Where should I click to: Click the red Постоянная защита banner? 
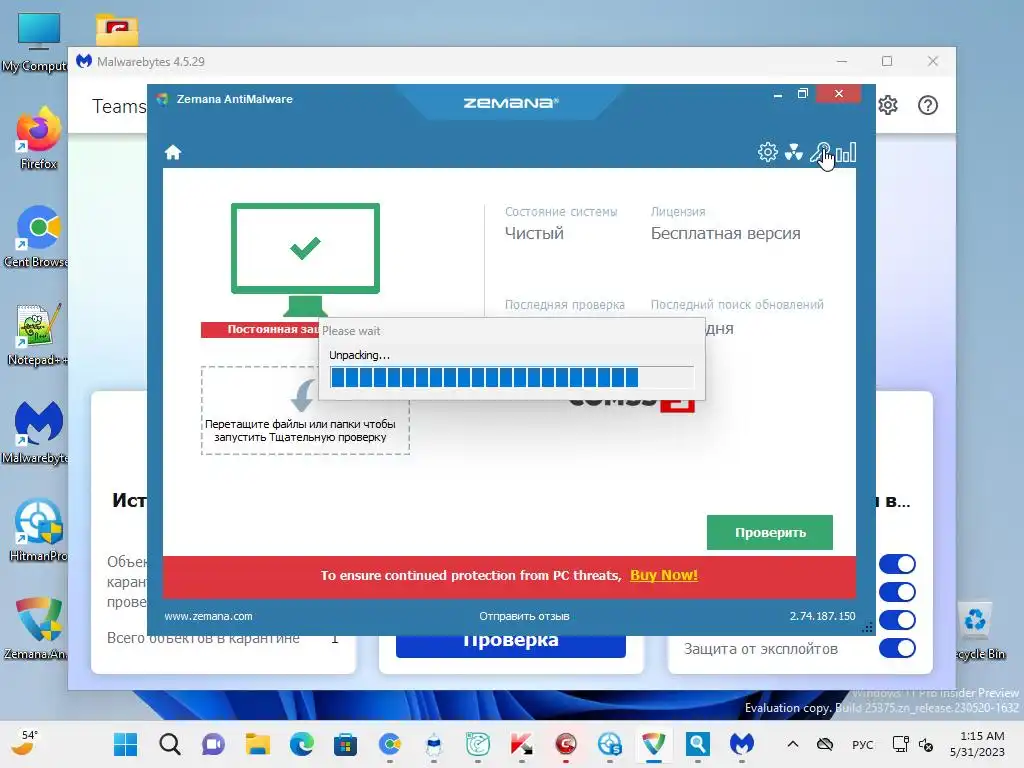coord(260,330)
